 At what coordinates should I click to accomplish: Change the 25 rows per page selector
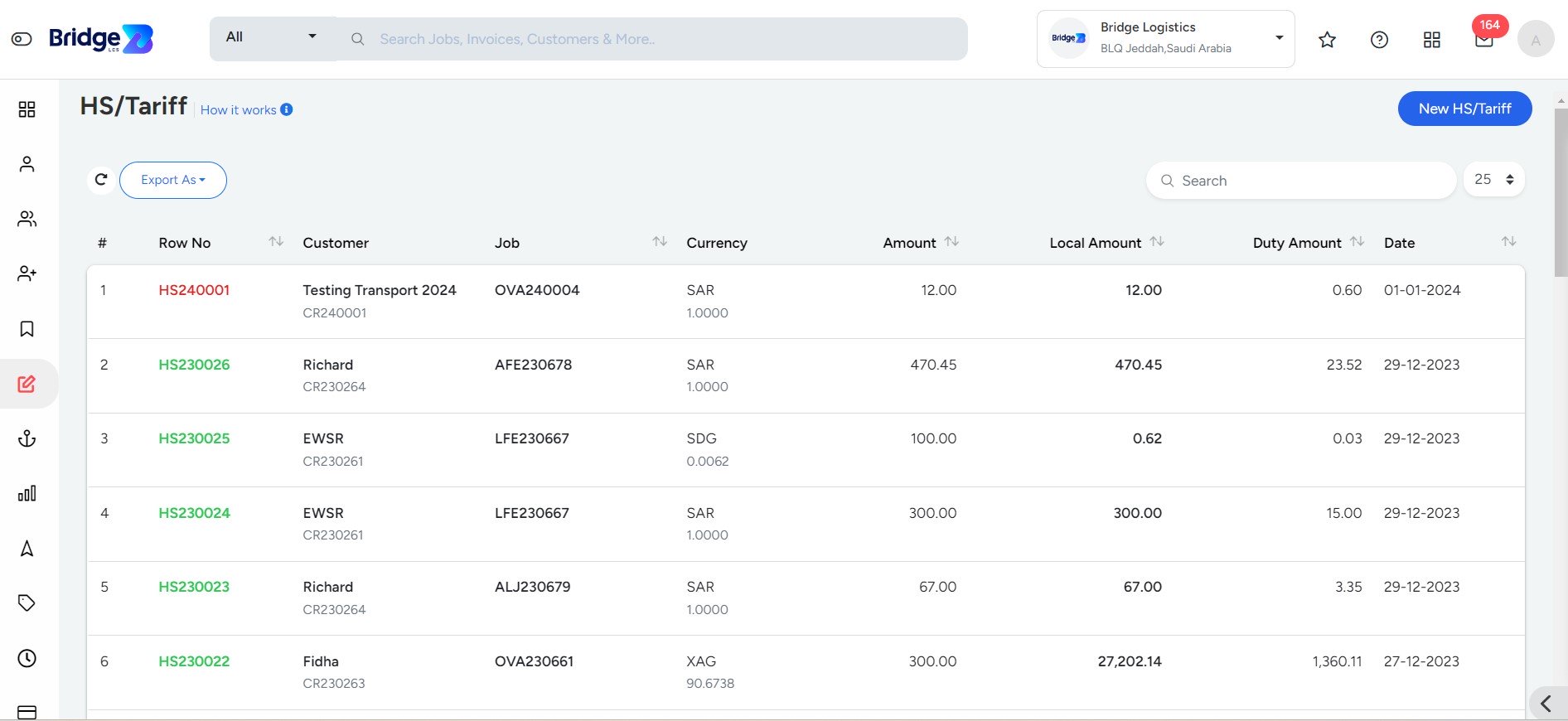click(x=1494, y=180)
